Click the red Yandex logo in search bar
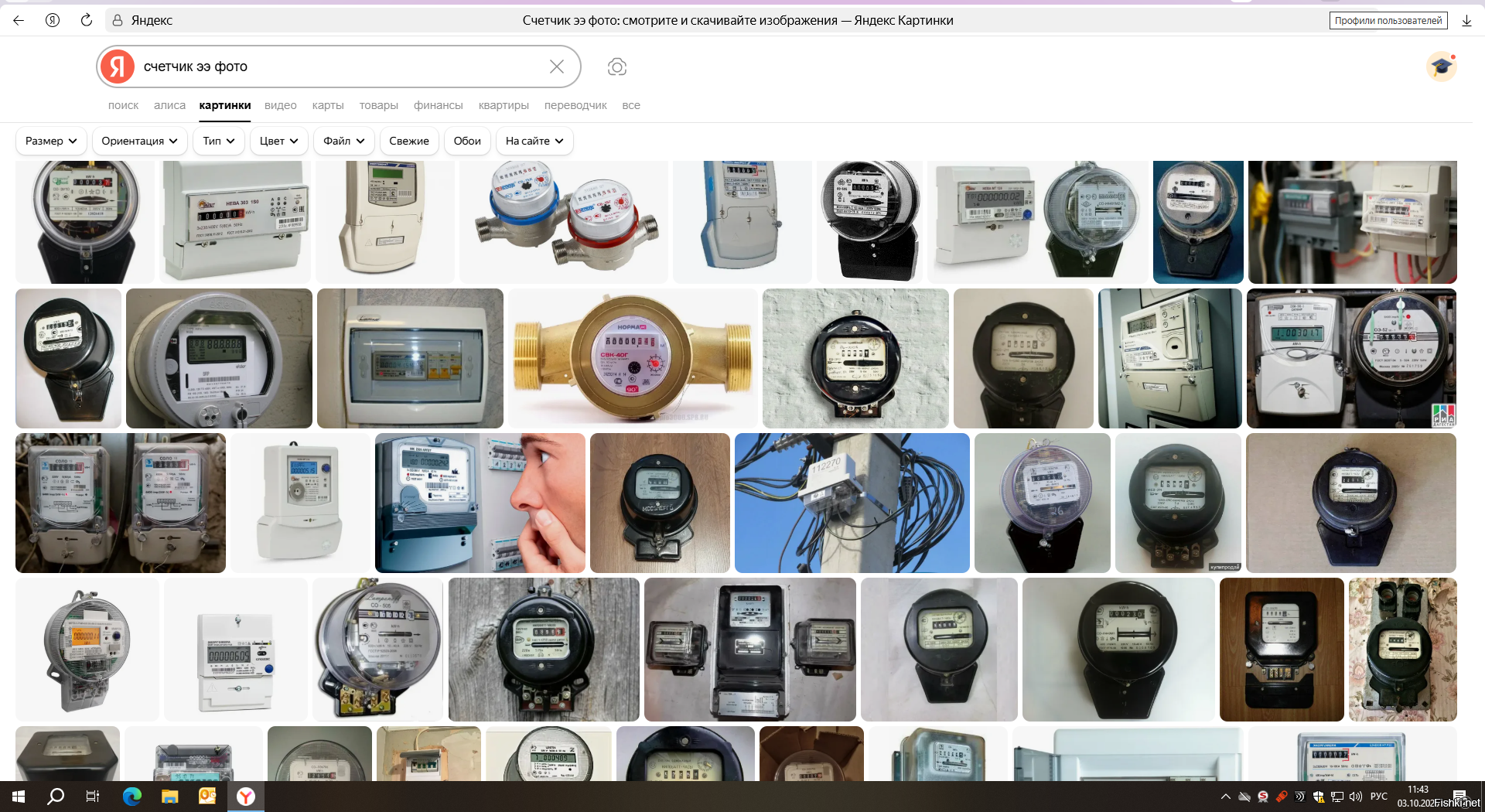Viewport: 1485px width, 812px height. point(118,67)
